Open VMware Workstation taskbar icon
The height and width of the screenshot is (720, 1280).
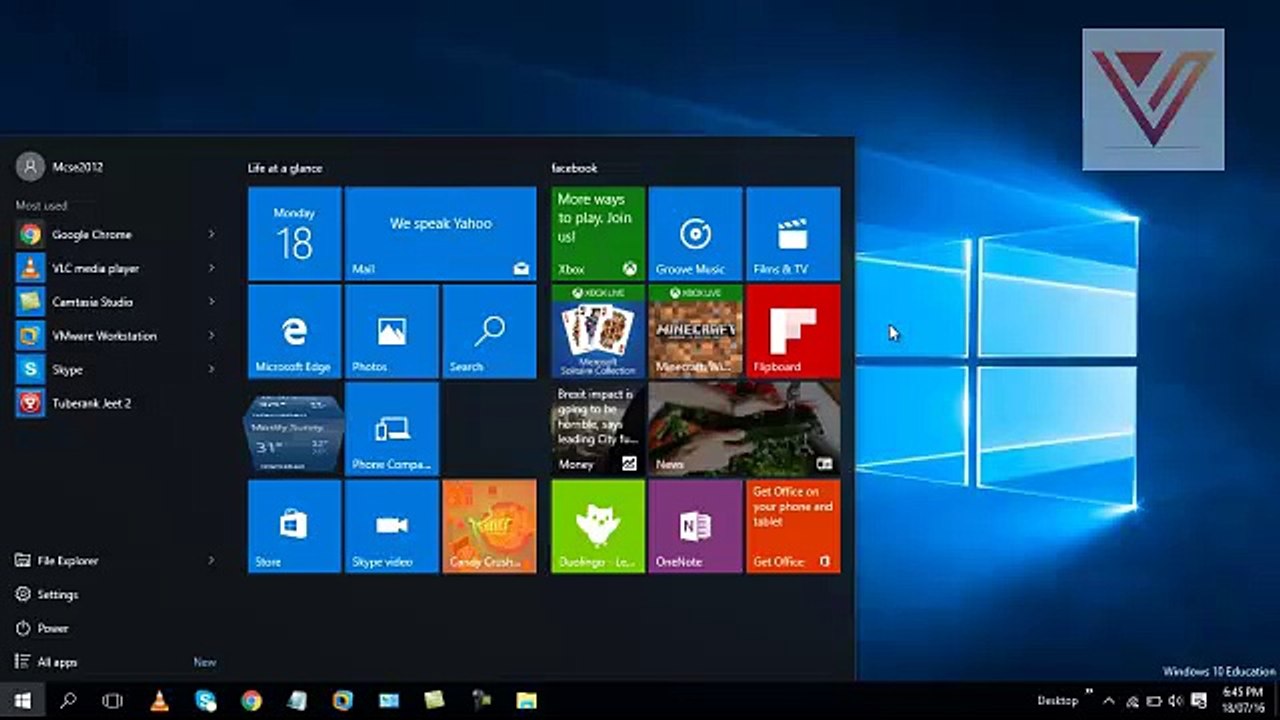click(x=343, y=701)
